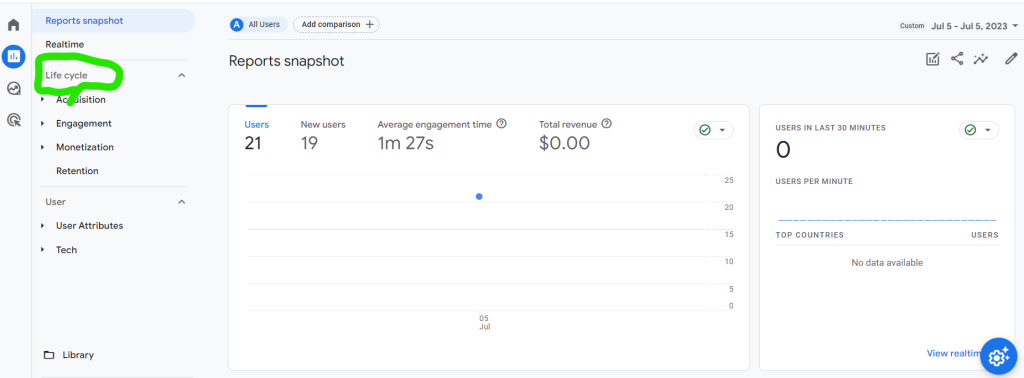Open the Home icon in left rail
The image size is (1024, 378).
13,25
